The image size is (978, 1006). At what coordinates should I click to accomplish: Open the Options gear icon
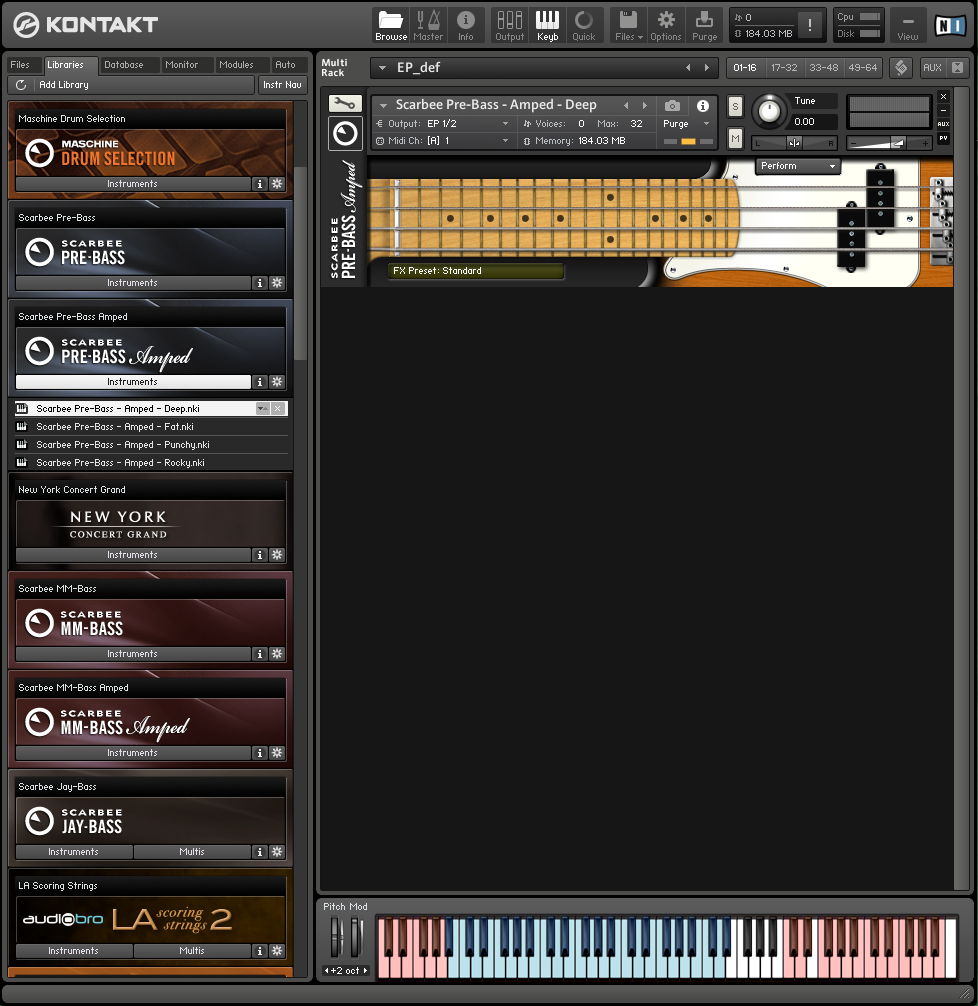(665, 25)
